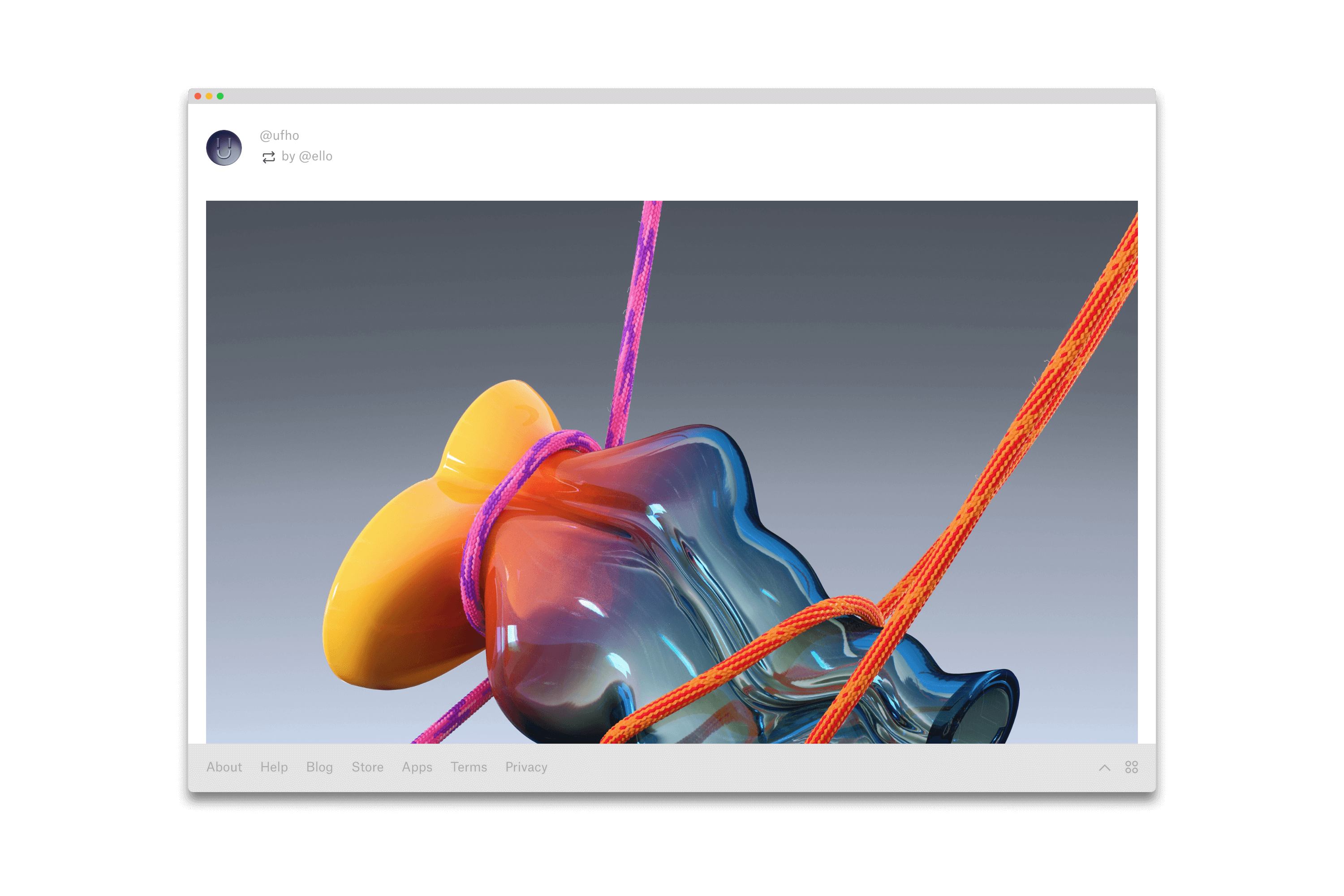Open the @ufho profile link
Image resolution: width=1344 pixels, height=896 pixels.
280,135
